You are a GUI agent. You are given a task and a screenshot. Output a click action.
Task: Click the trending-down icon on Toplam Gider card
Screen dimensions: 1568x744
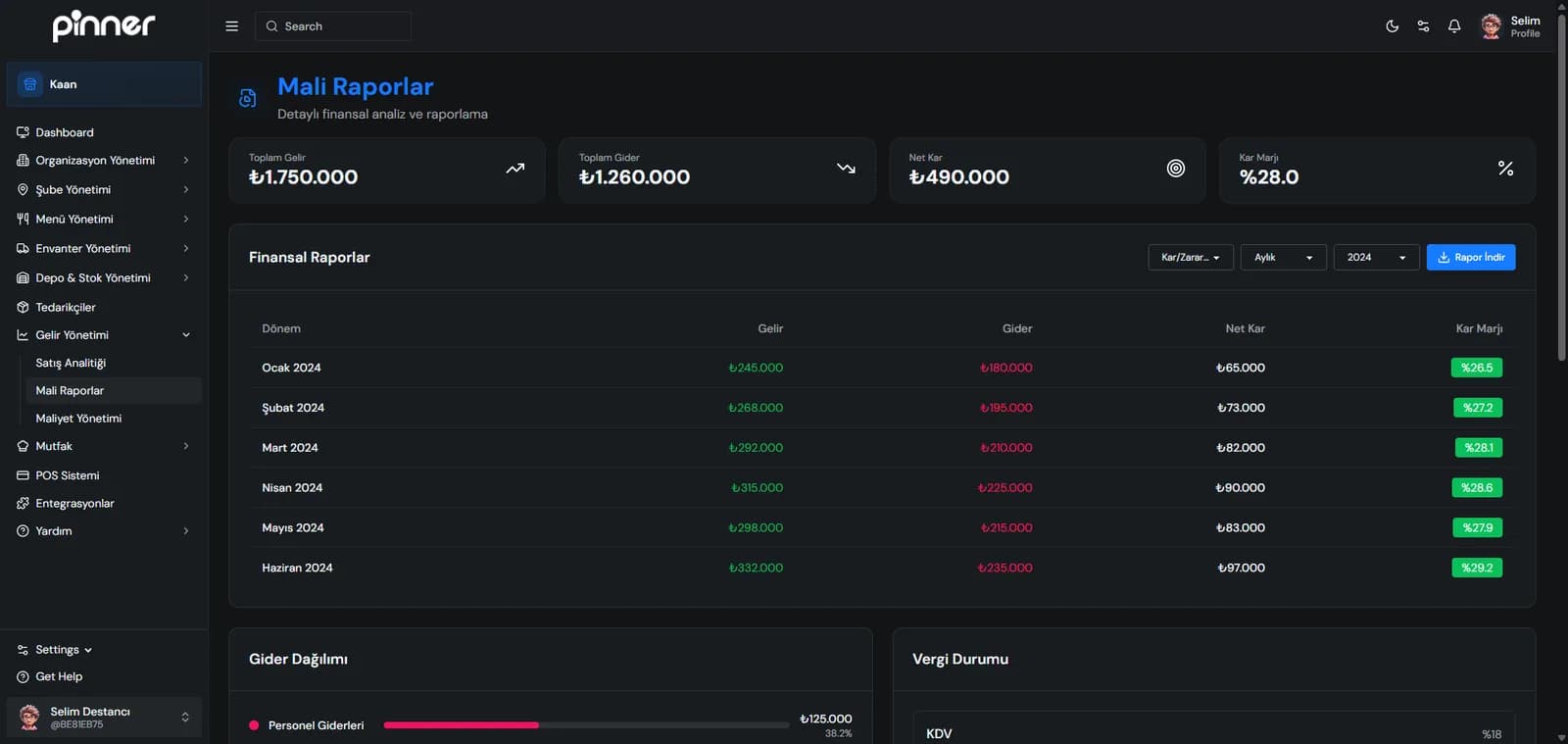[x=846, y=169]
